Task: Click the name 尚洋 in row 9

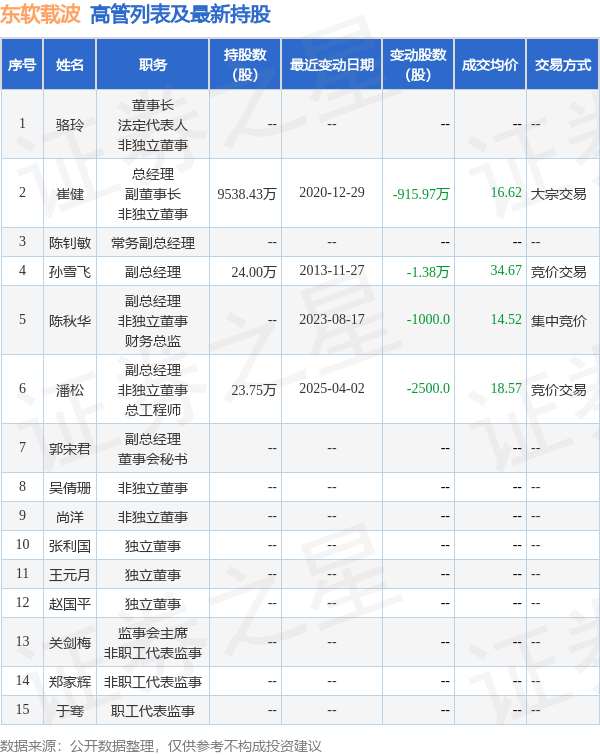Action: 70,517
